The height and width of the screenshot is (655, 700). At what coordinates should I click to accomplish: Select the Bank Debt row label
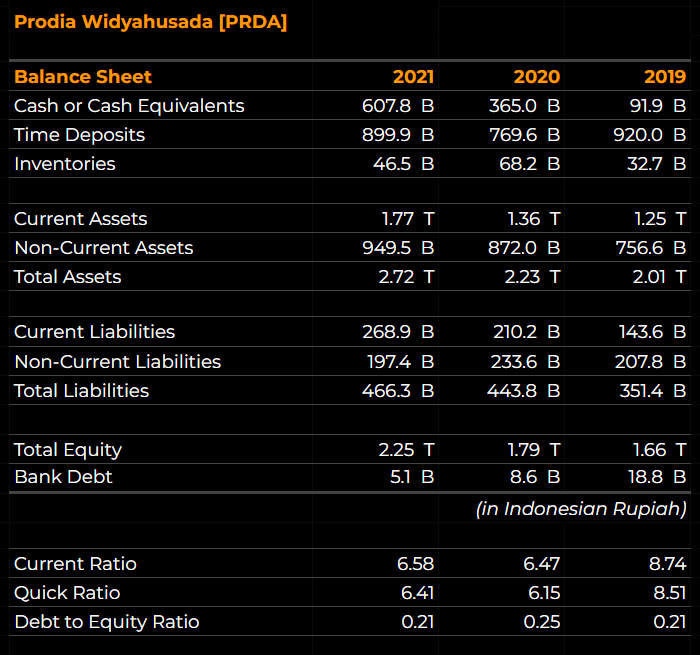tap(63, 477)
